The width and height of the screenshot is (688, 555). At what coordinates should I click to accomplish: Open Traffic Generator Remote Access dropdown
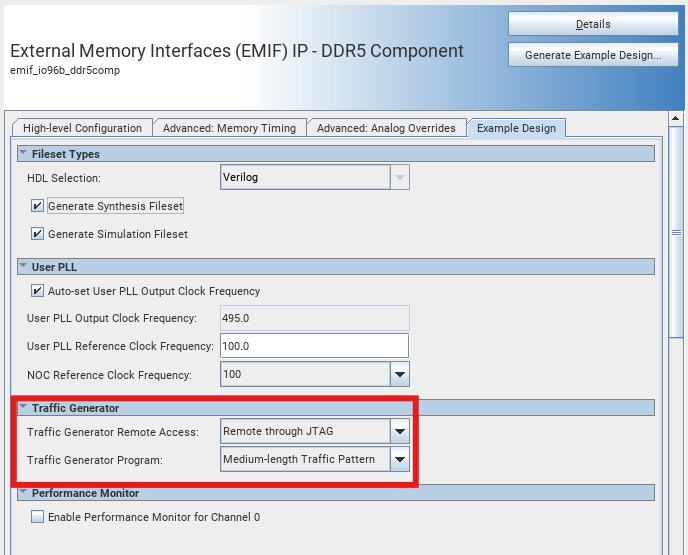click(x=400, y=432)
